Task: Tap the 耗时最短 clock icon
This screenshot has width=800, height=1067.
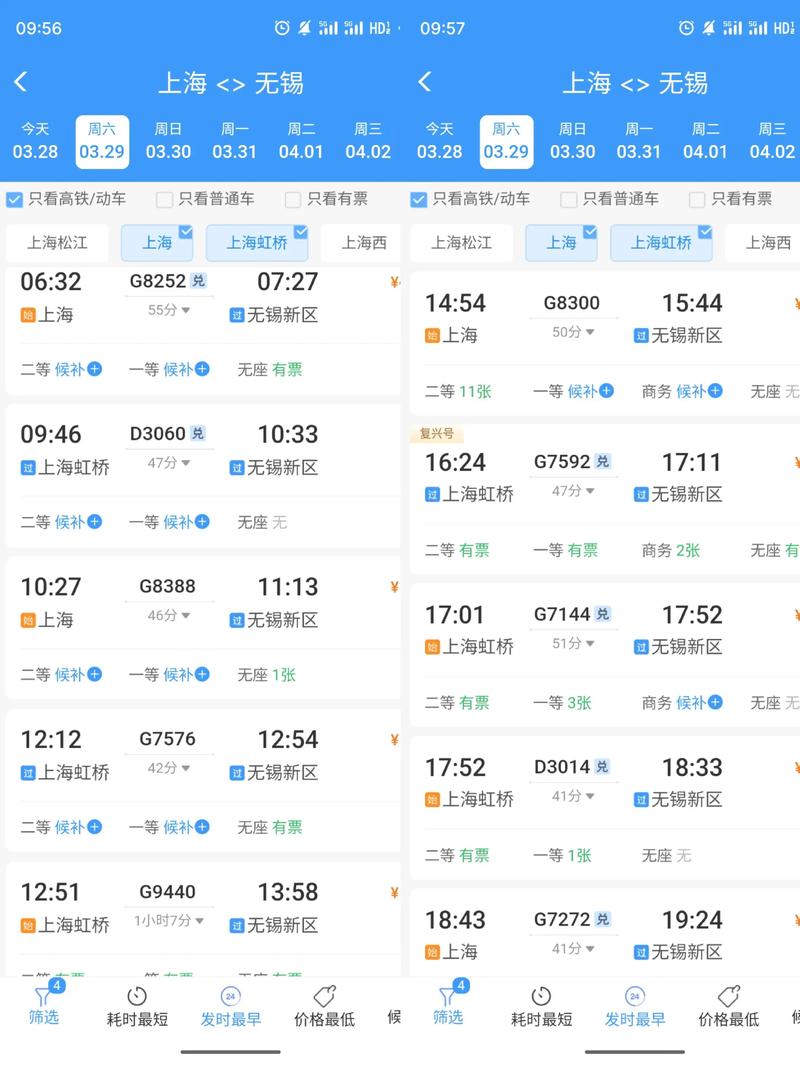Action: [x=137, y=997]
